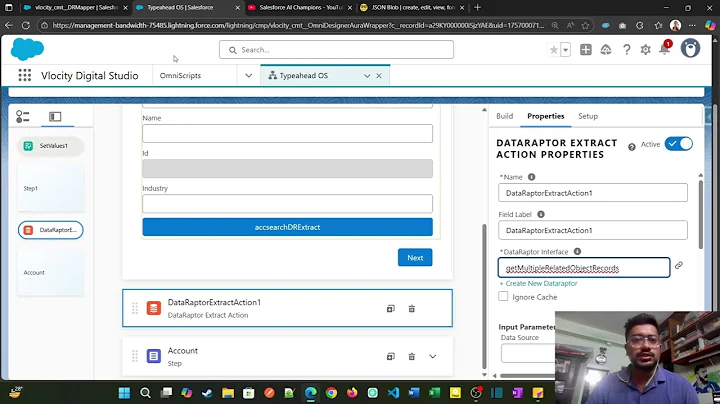
Task: Open the Typeahead OS tab actions chevron
Action: coord(367,76)
